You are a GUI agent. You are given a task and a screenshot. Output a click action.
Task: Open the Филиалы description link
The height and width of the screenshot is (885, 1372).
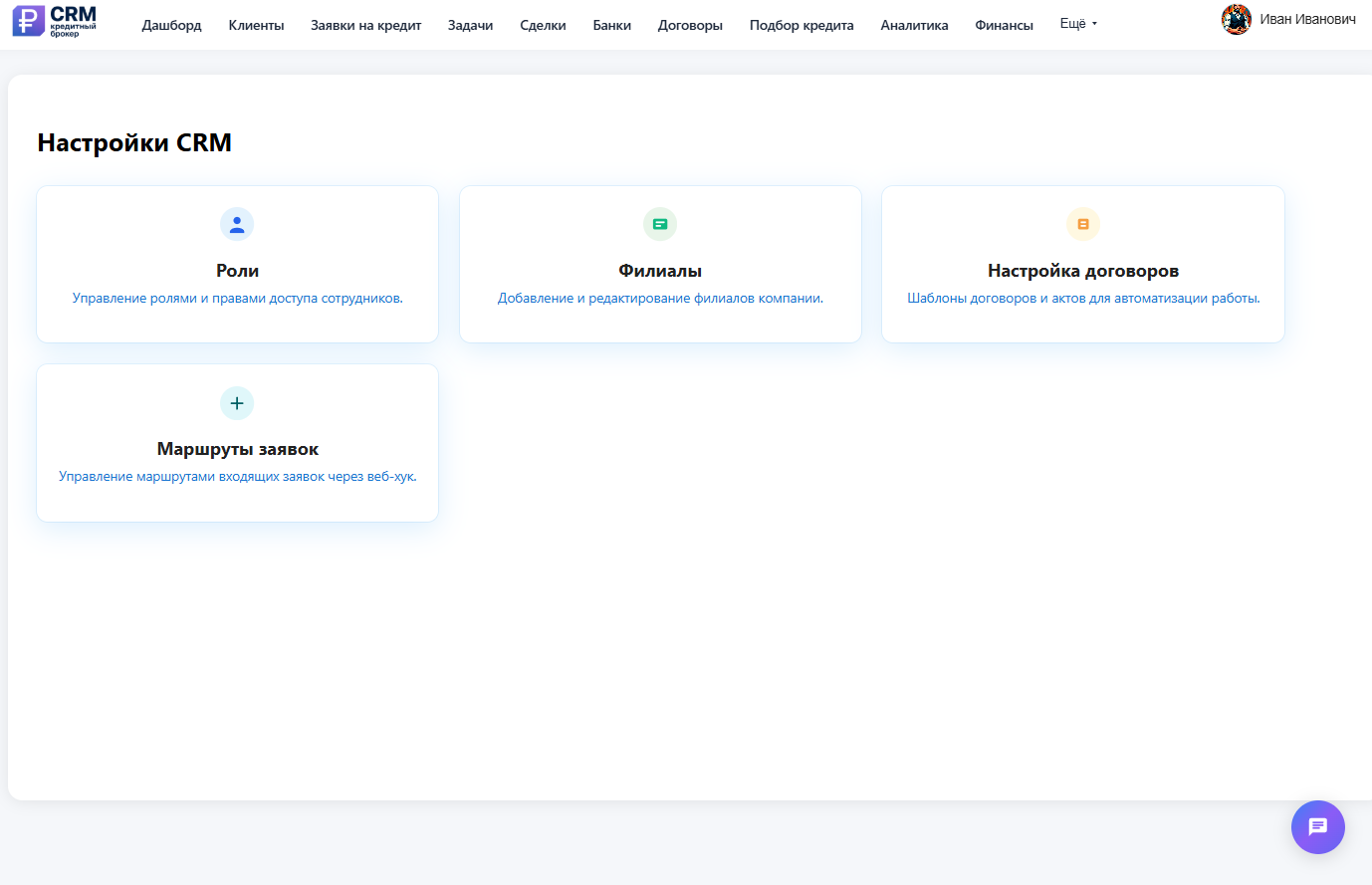pos(660,299)
